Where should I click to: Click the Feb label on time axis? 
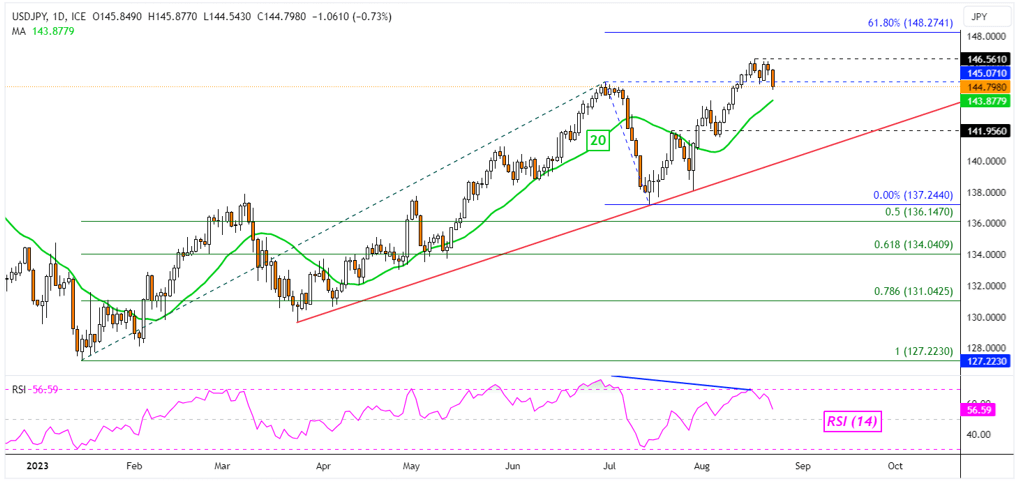tap(133, 465)
